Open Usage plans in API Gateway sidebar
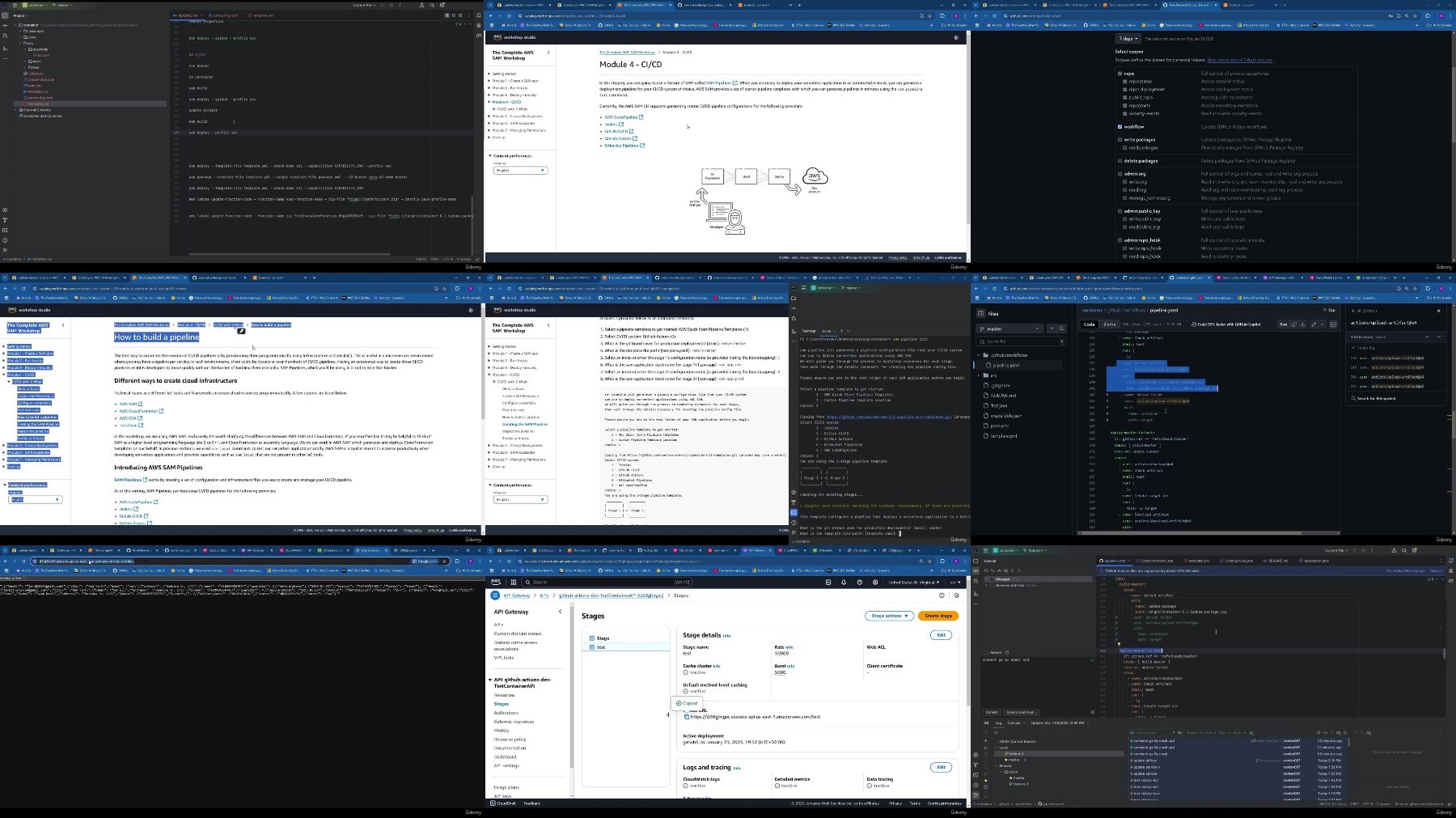The image size is (1456, 818). point(507,787)
